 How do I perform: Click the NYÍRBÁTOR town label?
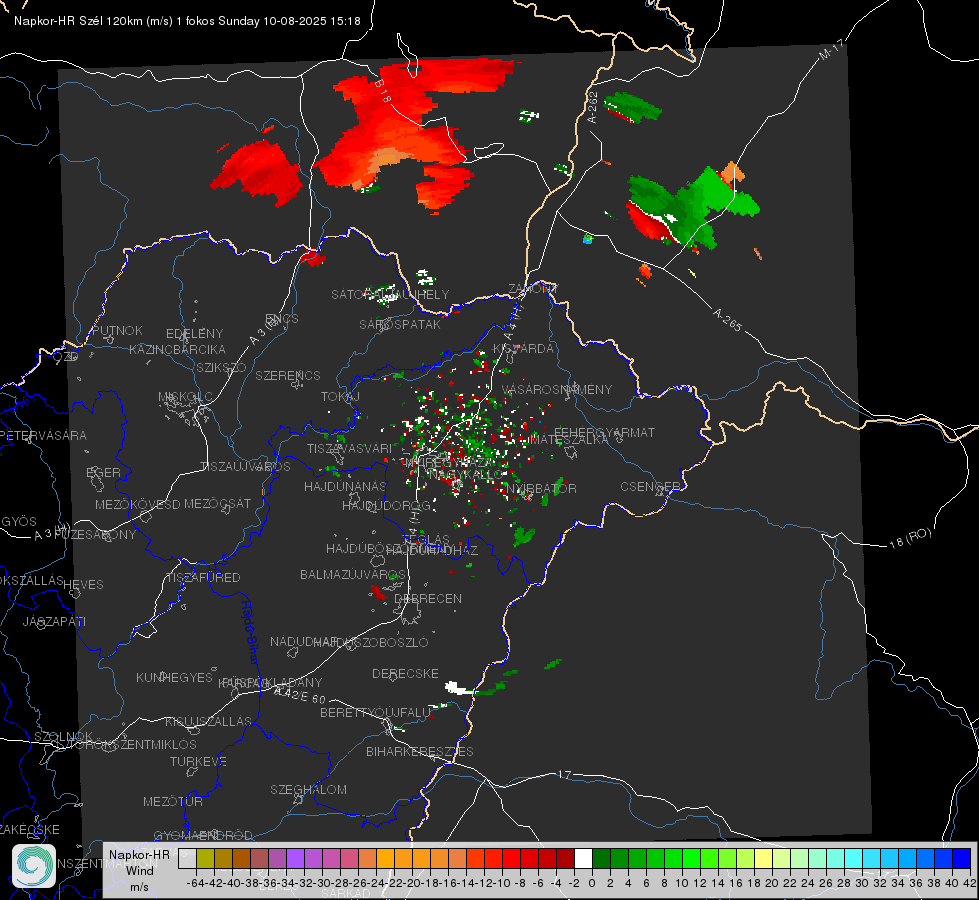(541, 488)
